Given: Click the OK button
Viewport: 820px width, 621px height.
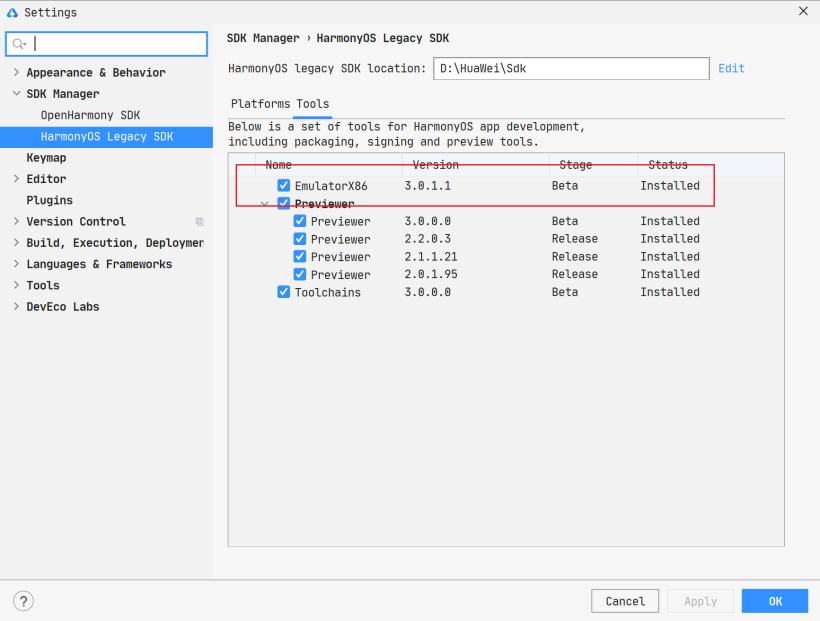Looking at the screenshot, I should [775, 601].
